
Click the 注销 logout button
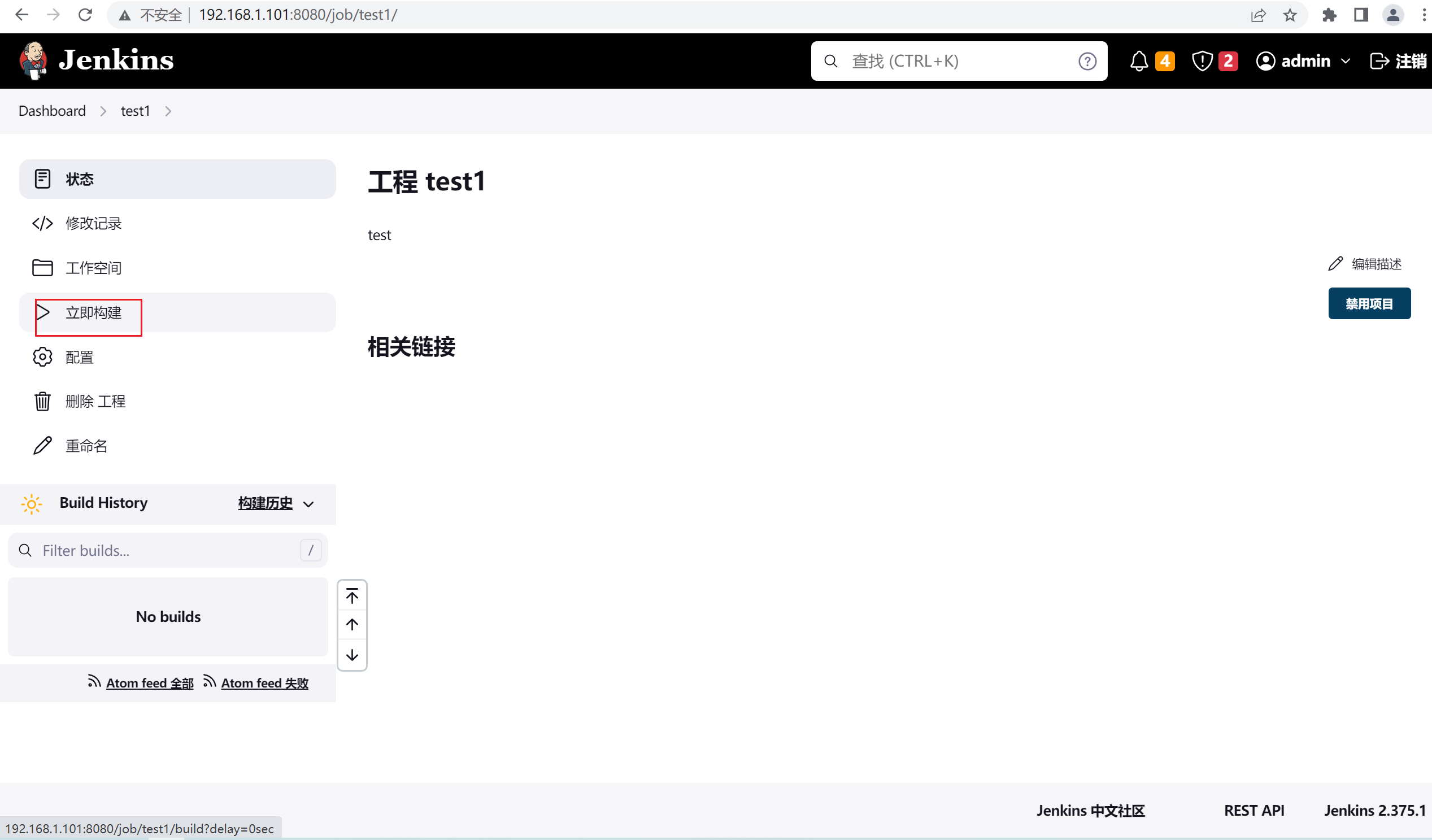(x=1398, y=61)
